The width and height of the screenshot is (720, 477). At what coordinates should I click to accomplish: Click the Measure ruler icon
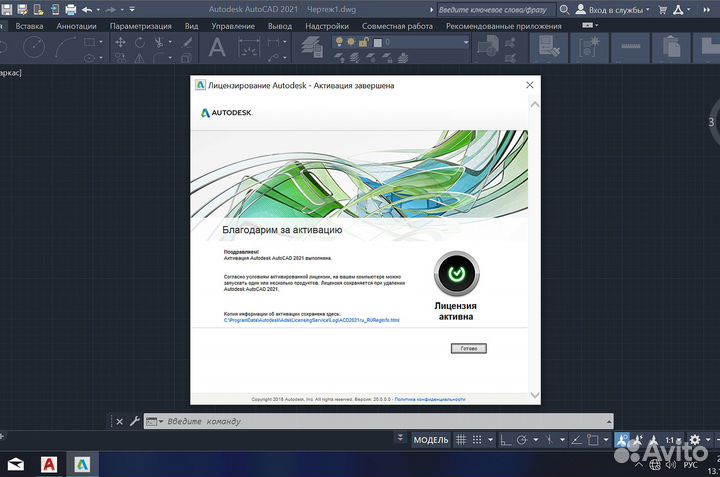pos(630,46)
